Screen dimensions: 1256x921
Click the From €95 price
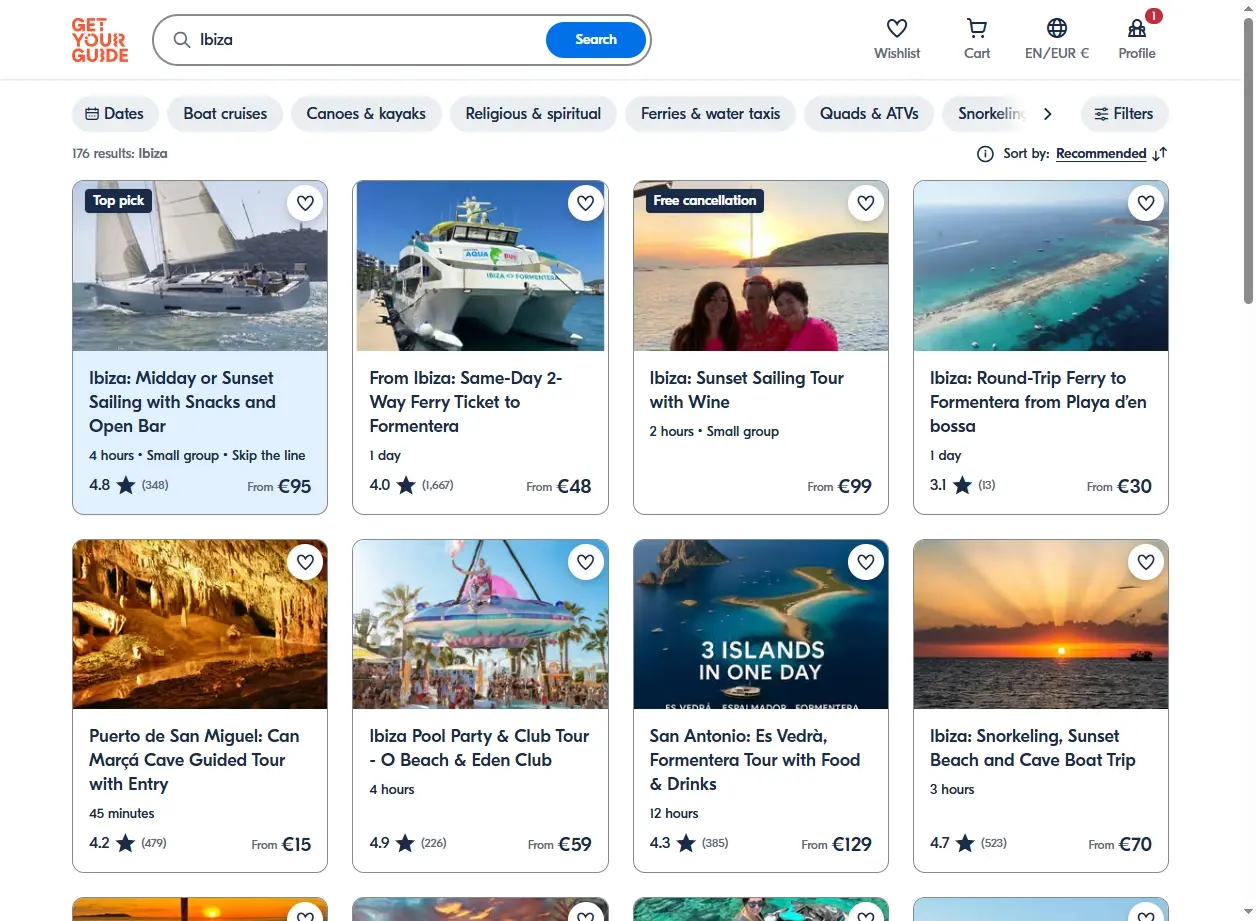pyautogui.click(x=279, y=486)
